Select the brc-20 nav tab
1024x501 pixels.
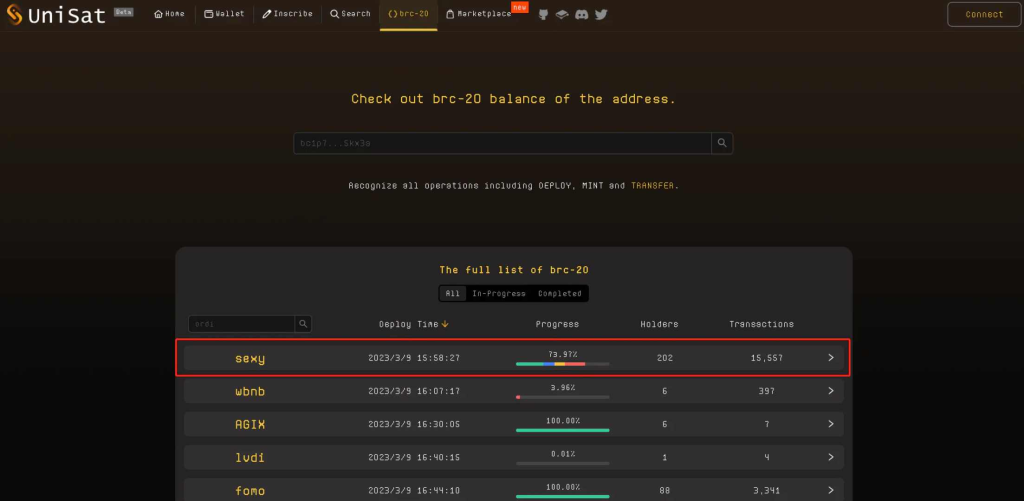coord(409,14)
